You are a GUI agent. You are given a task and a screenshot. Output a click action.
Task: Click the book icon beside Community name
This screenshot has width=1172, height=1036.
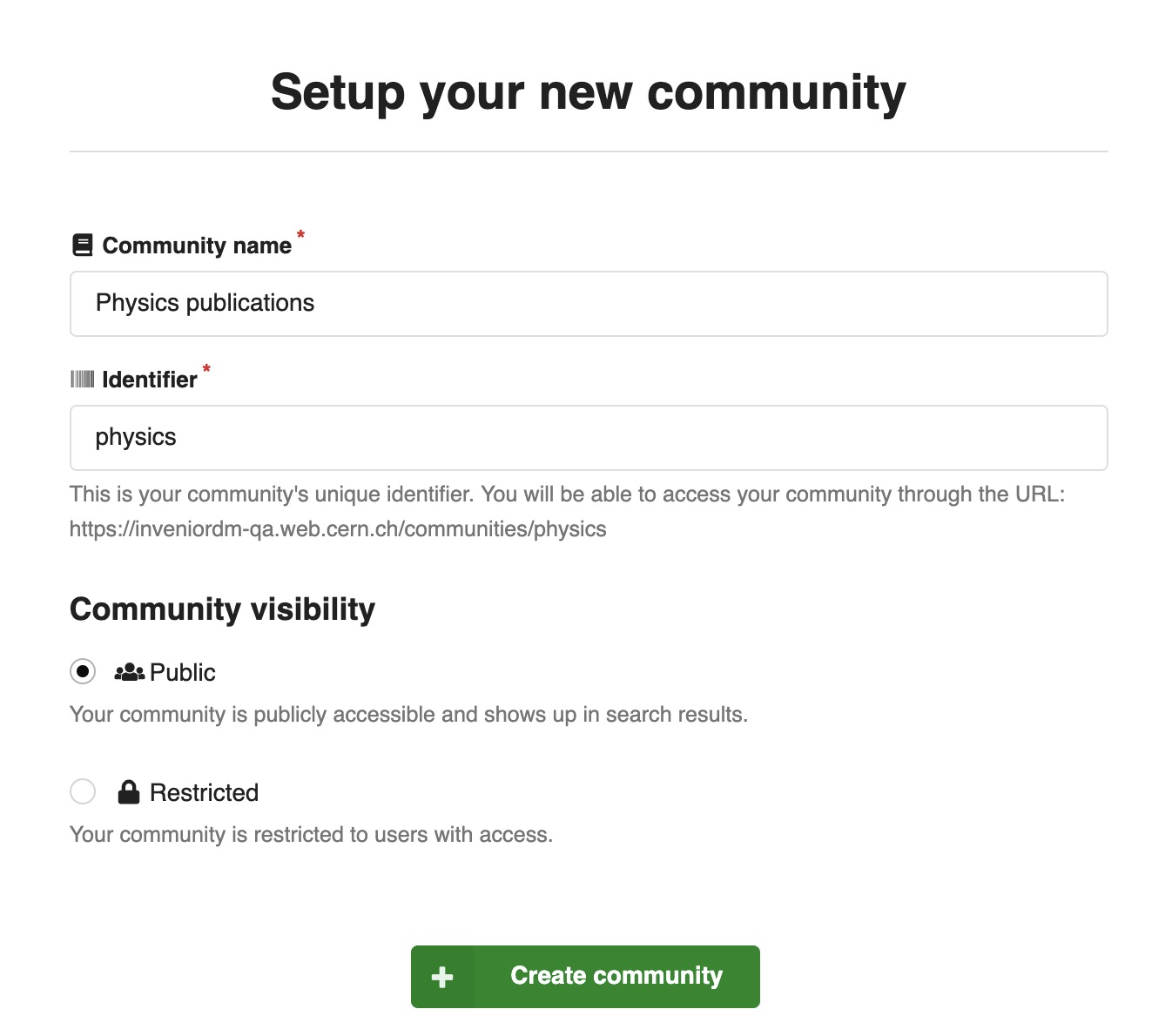click(x=82, y=246)
